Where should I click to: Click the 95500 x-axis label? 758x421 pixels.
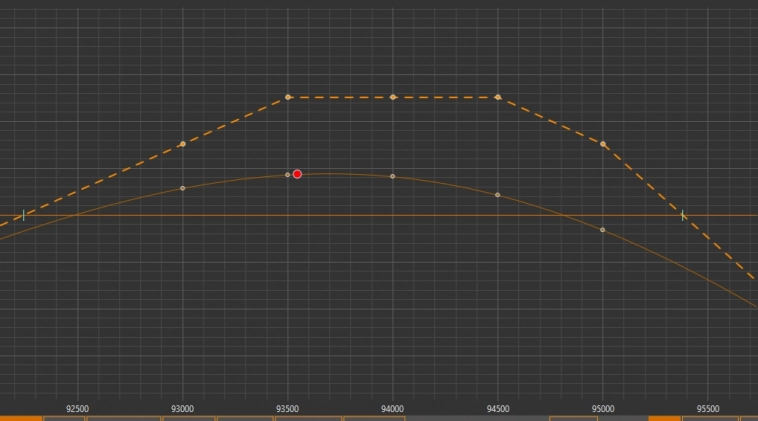[x=708, y=409]
